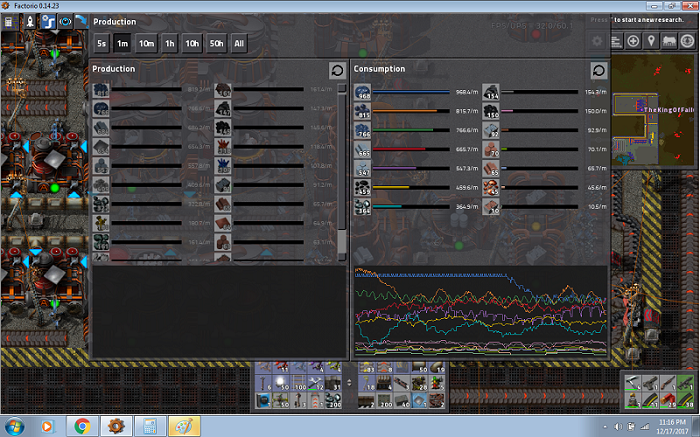This screenshot has width=700, height=437.
Task: Select quickbar slot with 200 ore items
Action: (333, 400)
